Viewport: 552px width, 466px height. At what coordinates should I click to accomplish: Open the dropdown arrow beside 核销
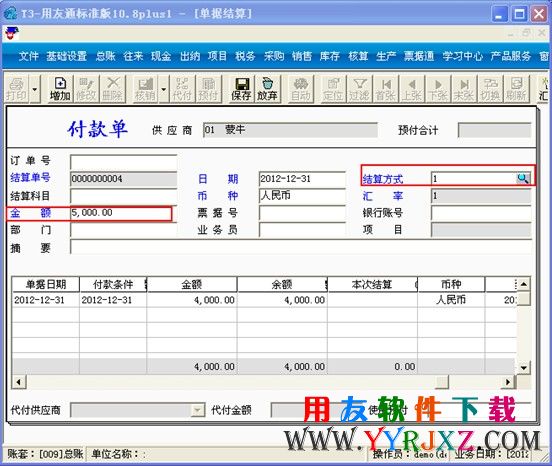164,89
